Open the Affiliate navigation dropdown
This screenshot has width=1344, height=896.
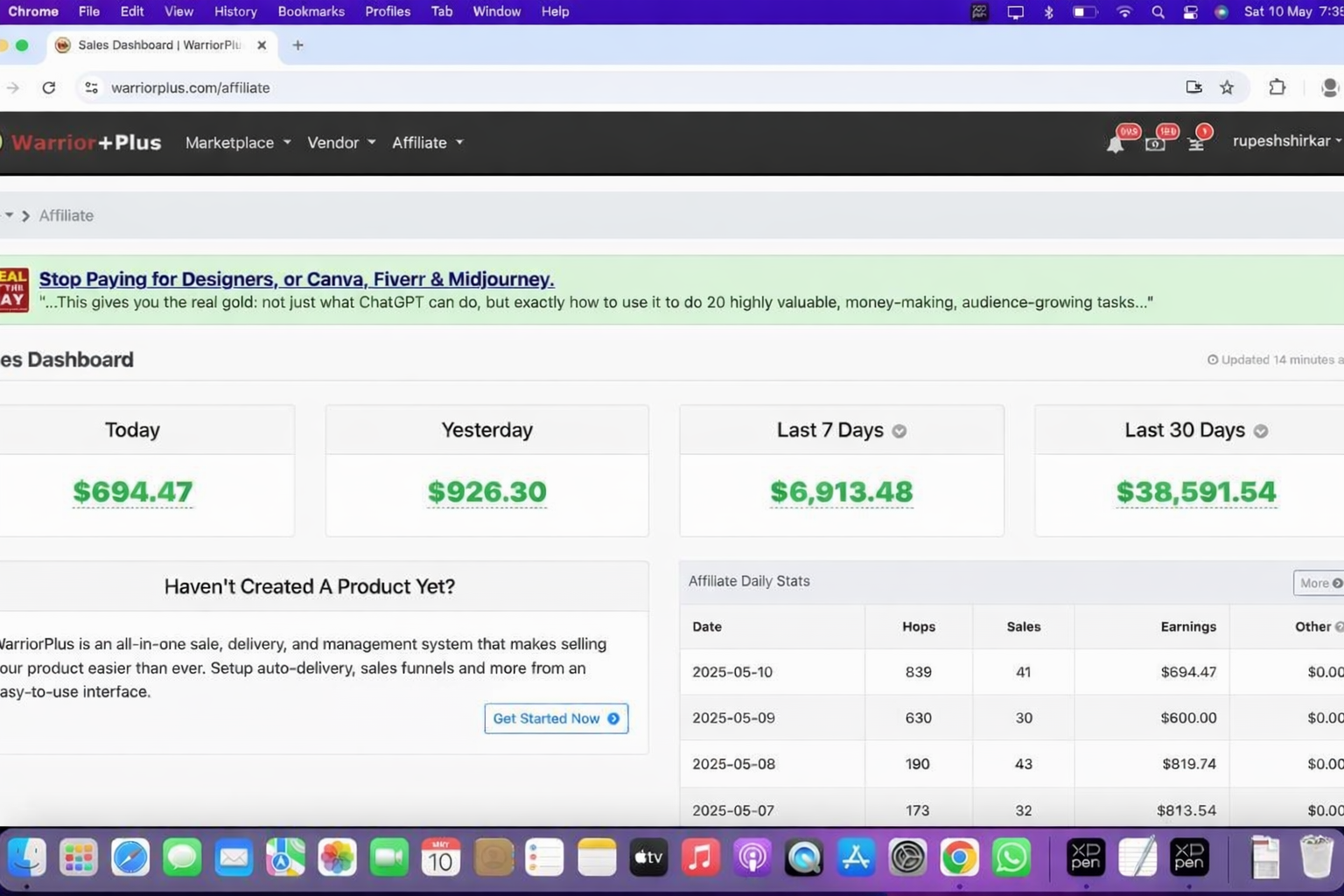pyautogui.click(x=427, y=143)
